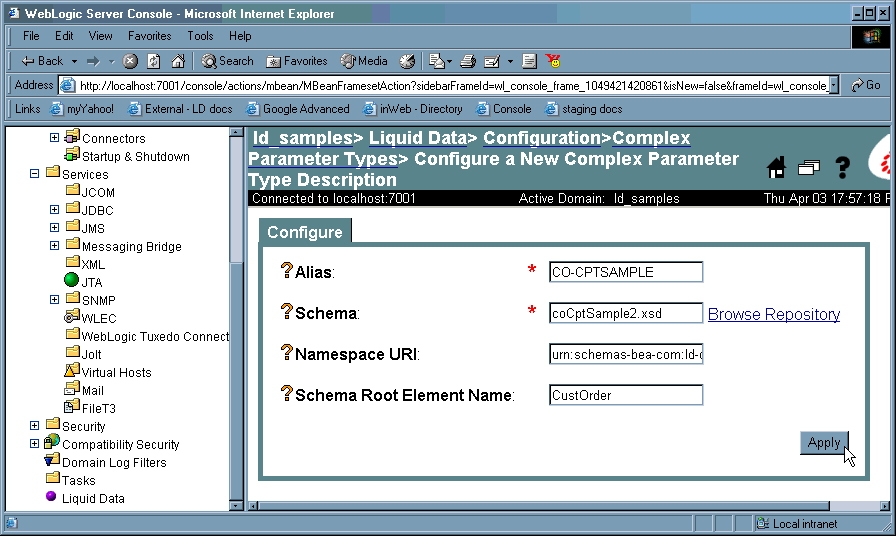Click the Alias help question icon

pyautogui.click(x=287, y=270)
